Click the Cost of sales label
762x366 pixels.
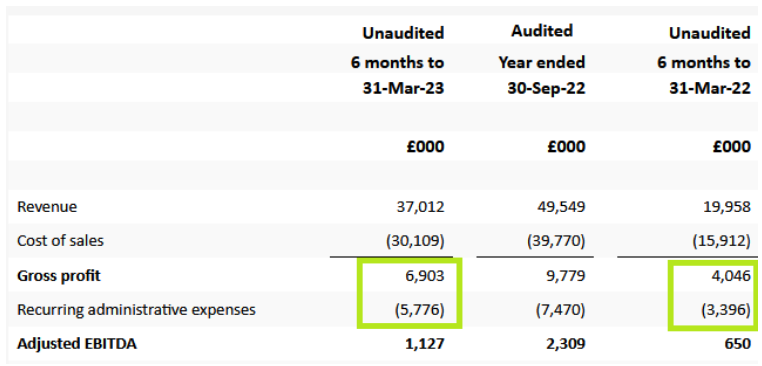tap(60, 241)
